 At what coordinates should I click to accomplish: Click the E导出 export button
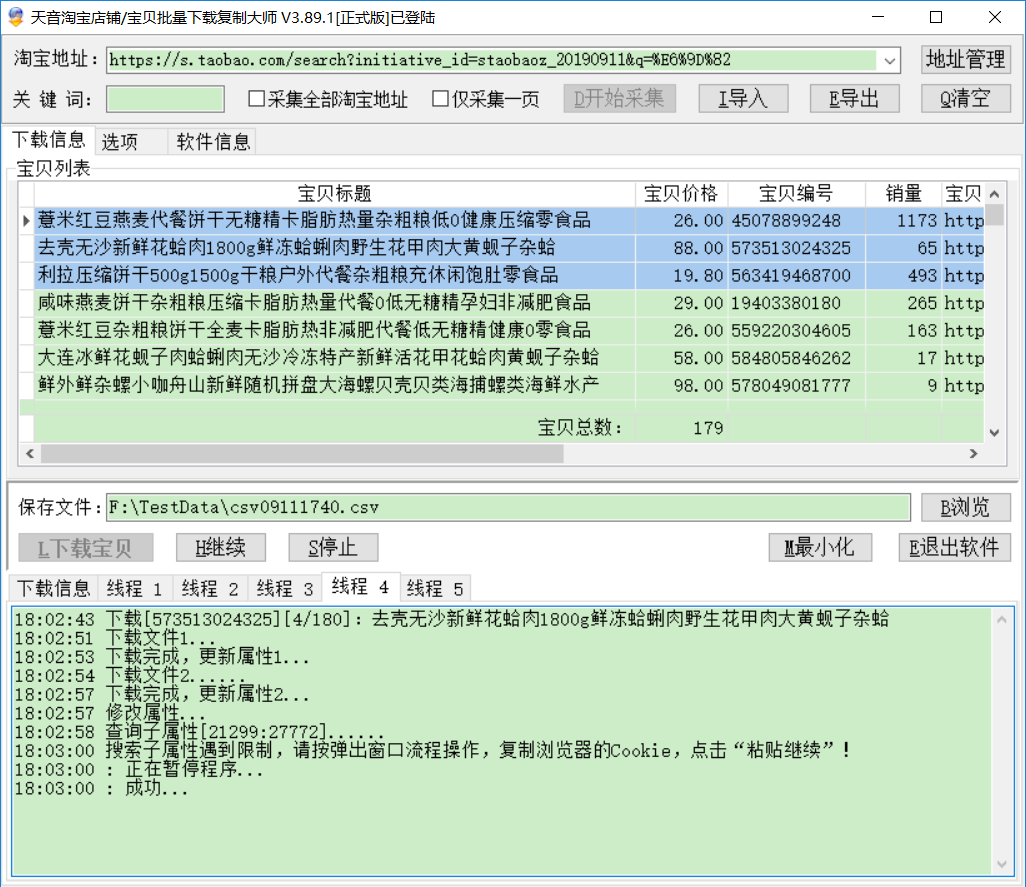[854, 98]
